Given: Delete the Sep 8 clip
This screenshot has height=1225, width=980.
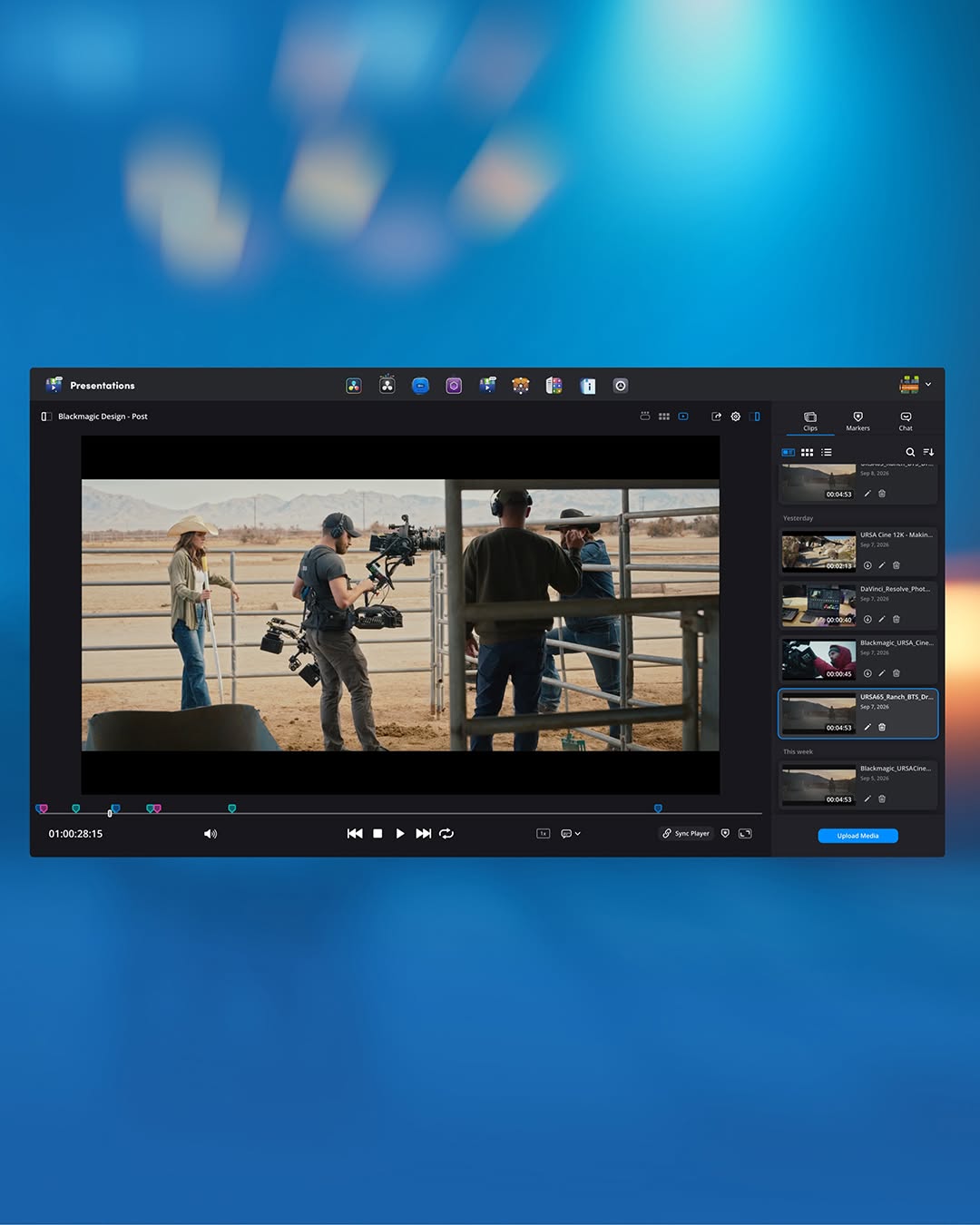Looking at the screenshot, I should 882,494.
